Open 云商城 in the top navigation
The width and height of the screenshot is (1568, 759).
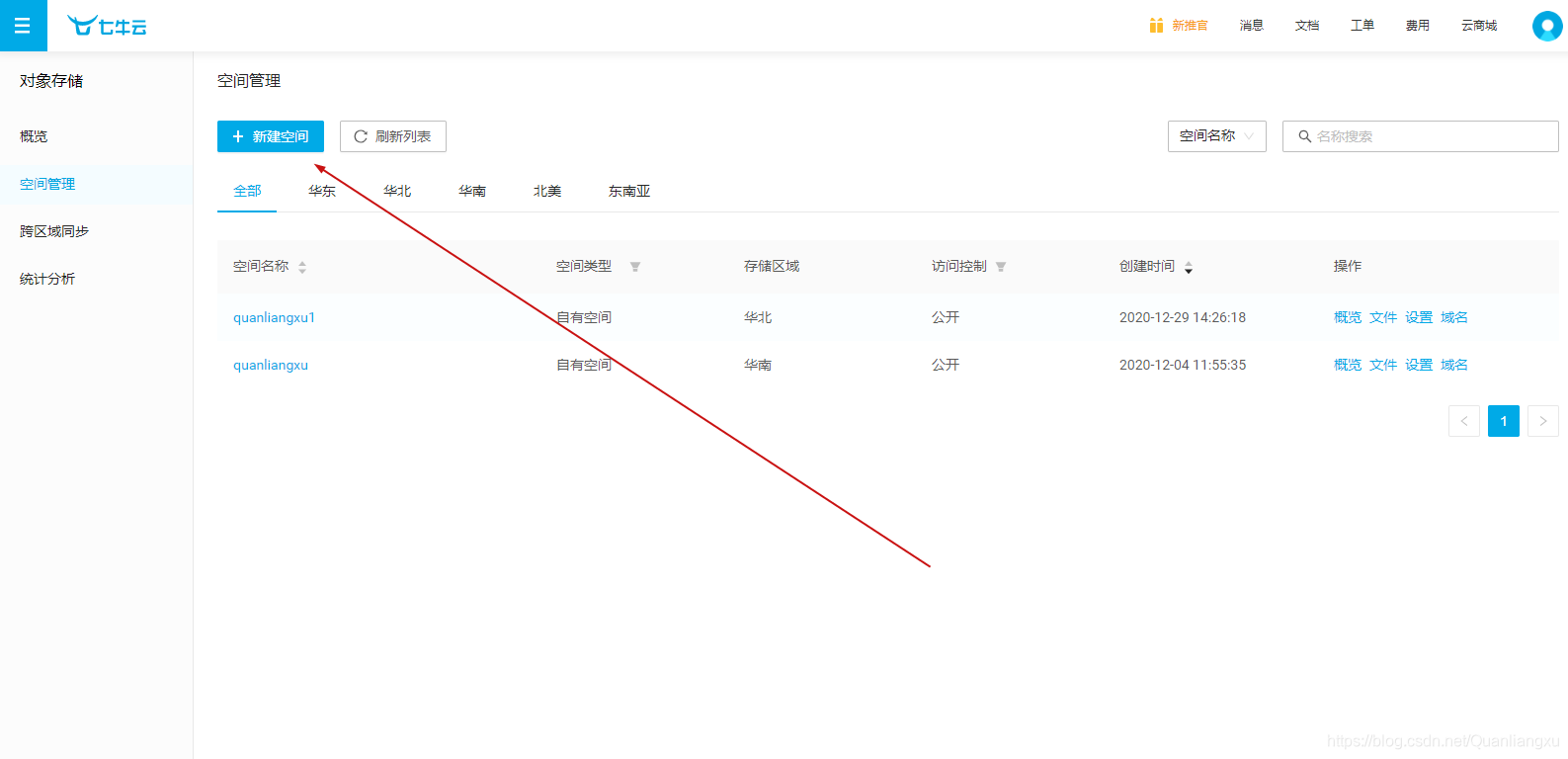pyautogui.click(x=1479, y=26)
